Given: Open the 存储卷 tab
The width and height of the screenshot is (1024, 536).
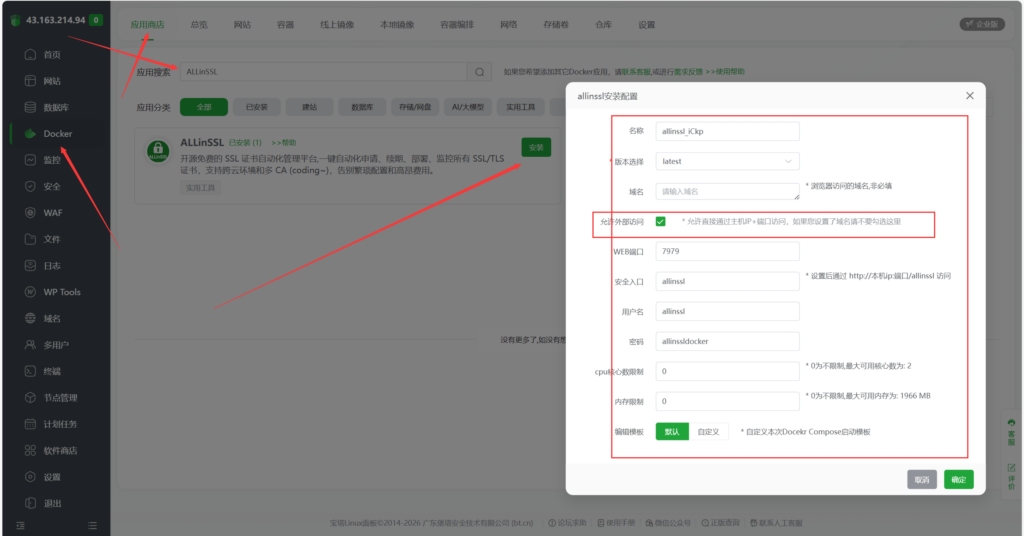Looking at the screenshot, I should click(x=556, y=25).
